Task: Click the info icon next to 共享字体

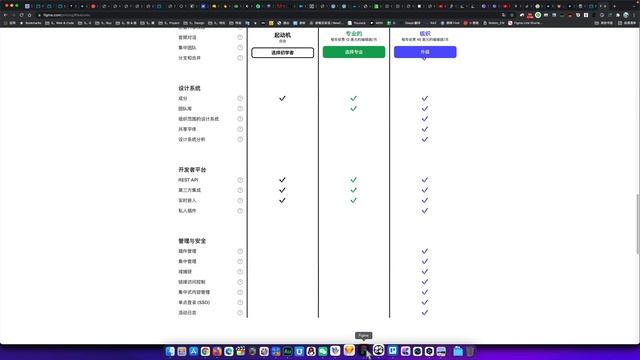Action: click(240, 129)
